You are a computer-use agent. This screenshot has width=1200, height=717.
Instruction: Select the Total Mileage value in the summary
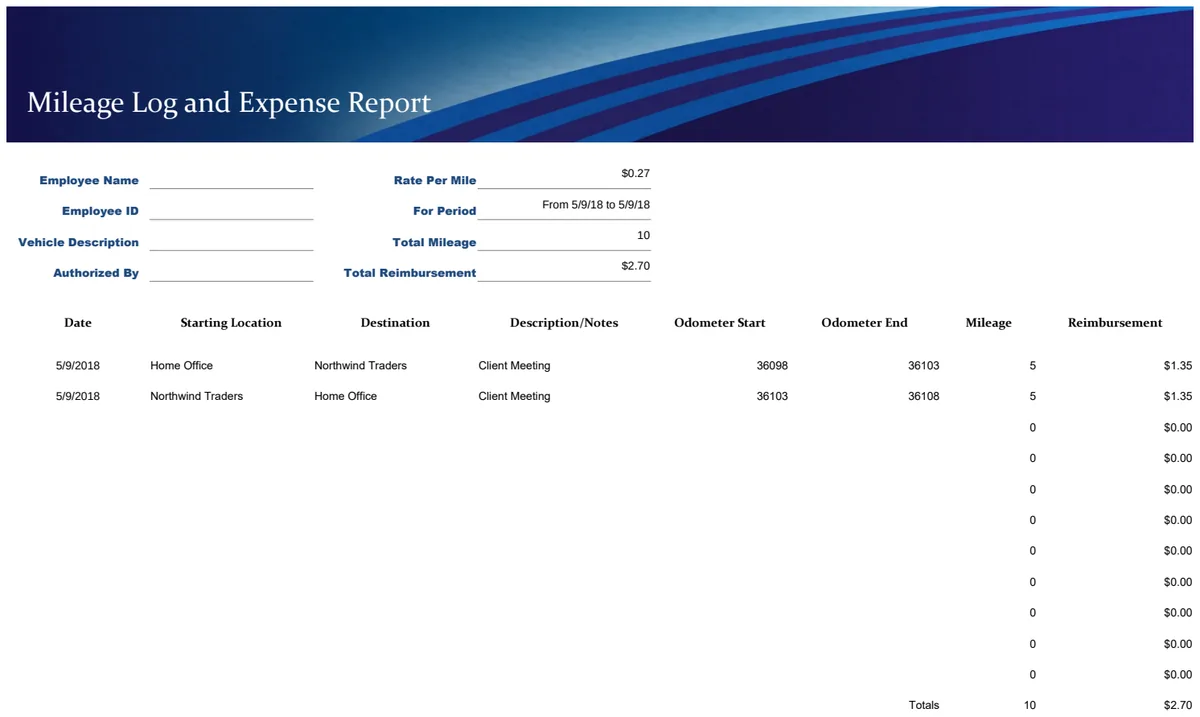(643, 235)
